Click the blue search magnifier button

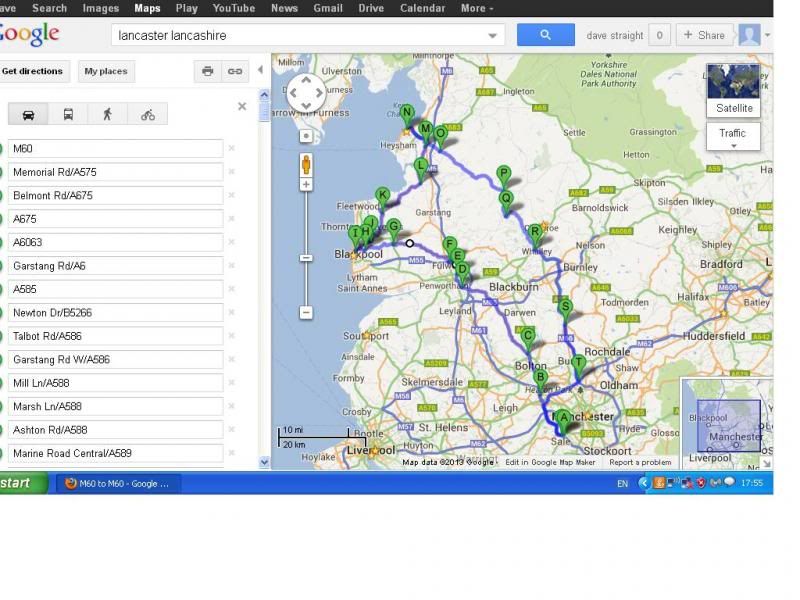click(x=545, y=35)
